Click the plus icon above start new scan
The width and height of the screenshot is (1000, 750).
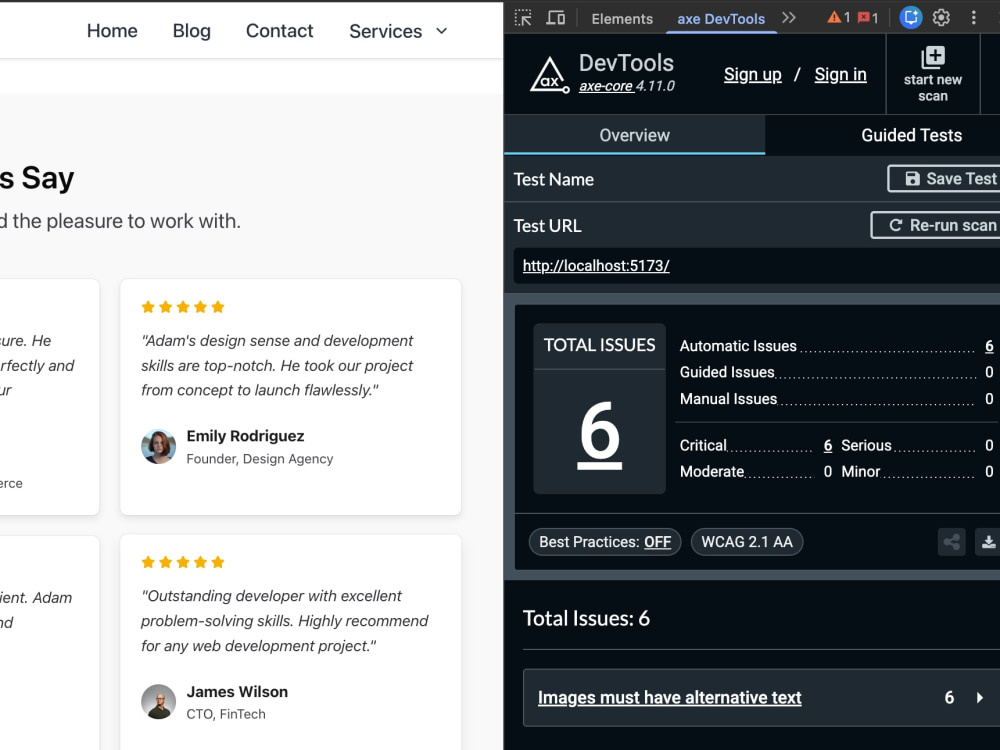point(932,57)
